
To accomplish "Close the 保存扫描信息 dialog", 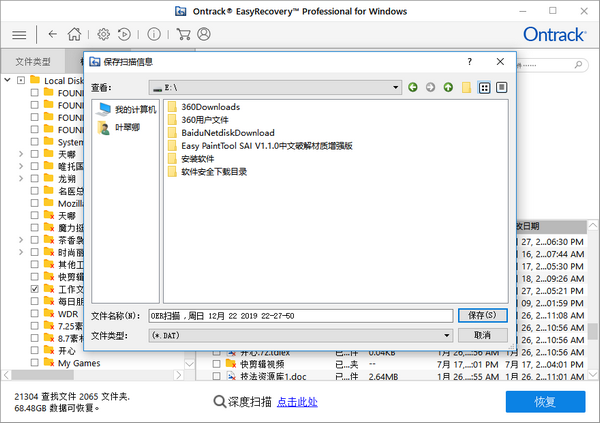I will pos(500,62).
